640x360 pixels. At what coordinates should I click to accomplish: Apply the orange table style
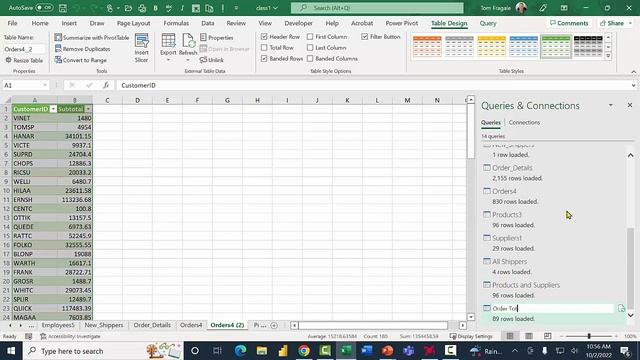[x=427, y=46]
